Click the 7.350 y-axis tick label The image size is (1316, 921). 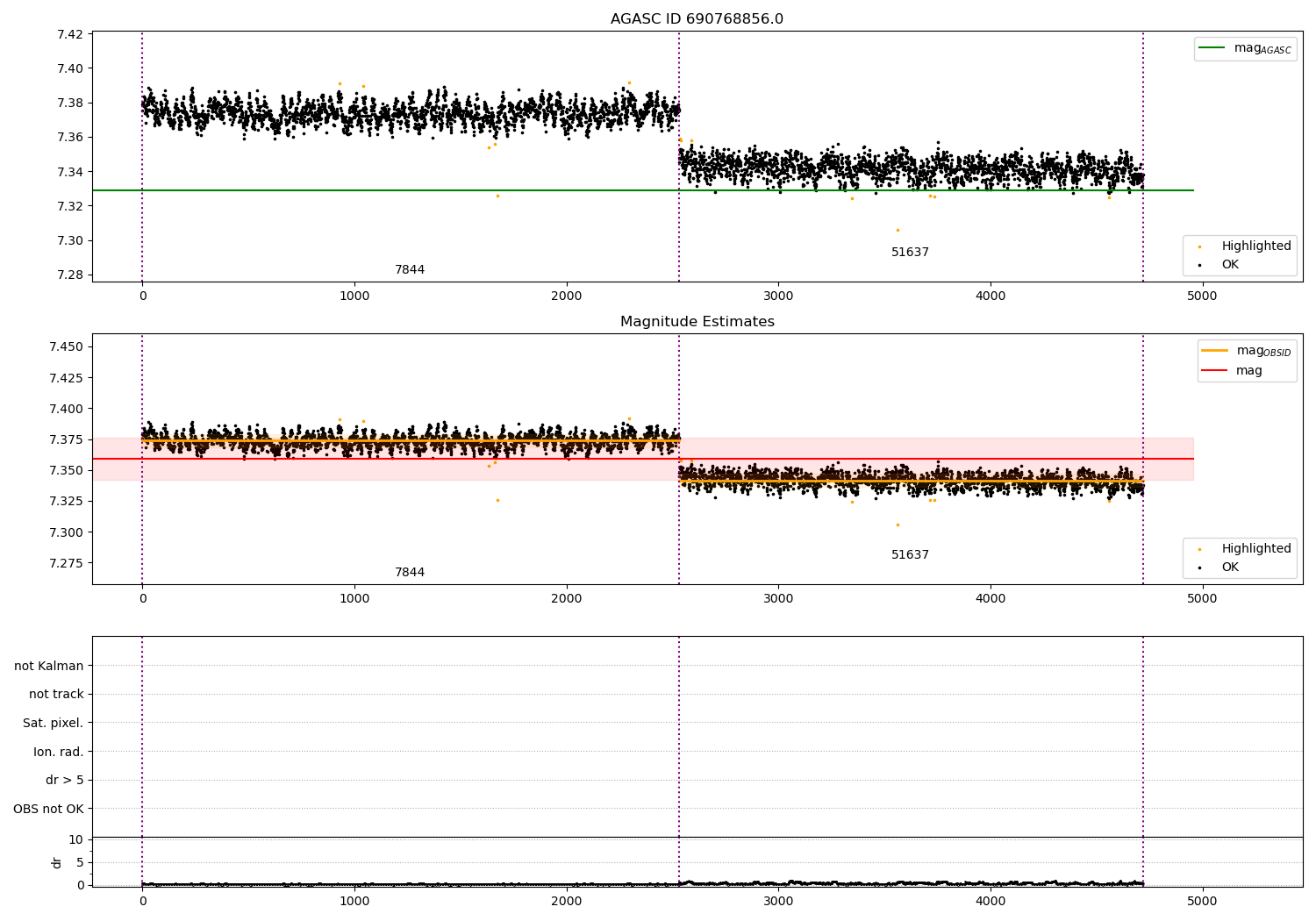pos(66,471)
